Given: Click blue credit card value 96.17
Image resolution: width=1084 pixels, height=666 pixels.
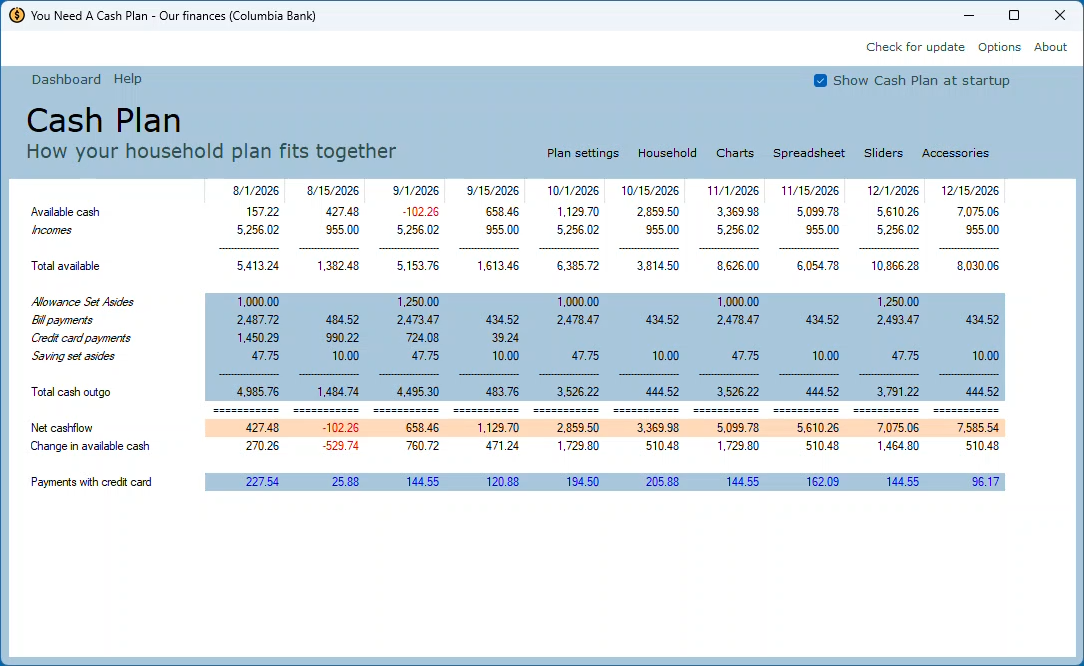Looking at the screenshot, I should pyautogui.click(x=985, y=482).
